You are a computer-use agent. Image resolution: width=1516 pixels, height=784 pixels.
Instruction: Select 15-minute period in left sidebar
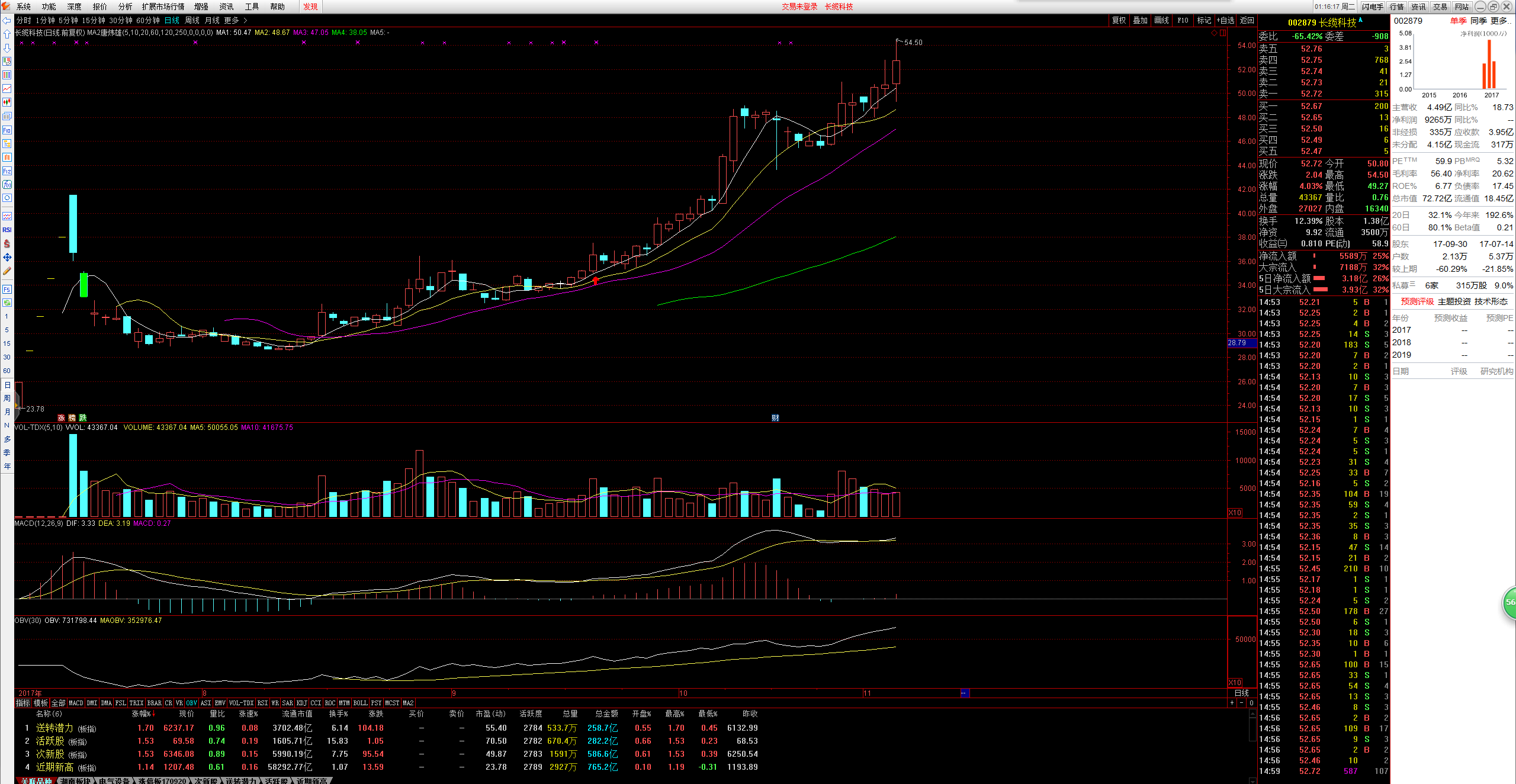(7, 343)
